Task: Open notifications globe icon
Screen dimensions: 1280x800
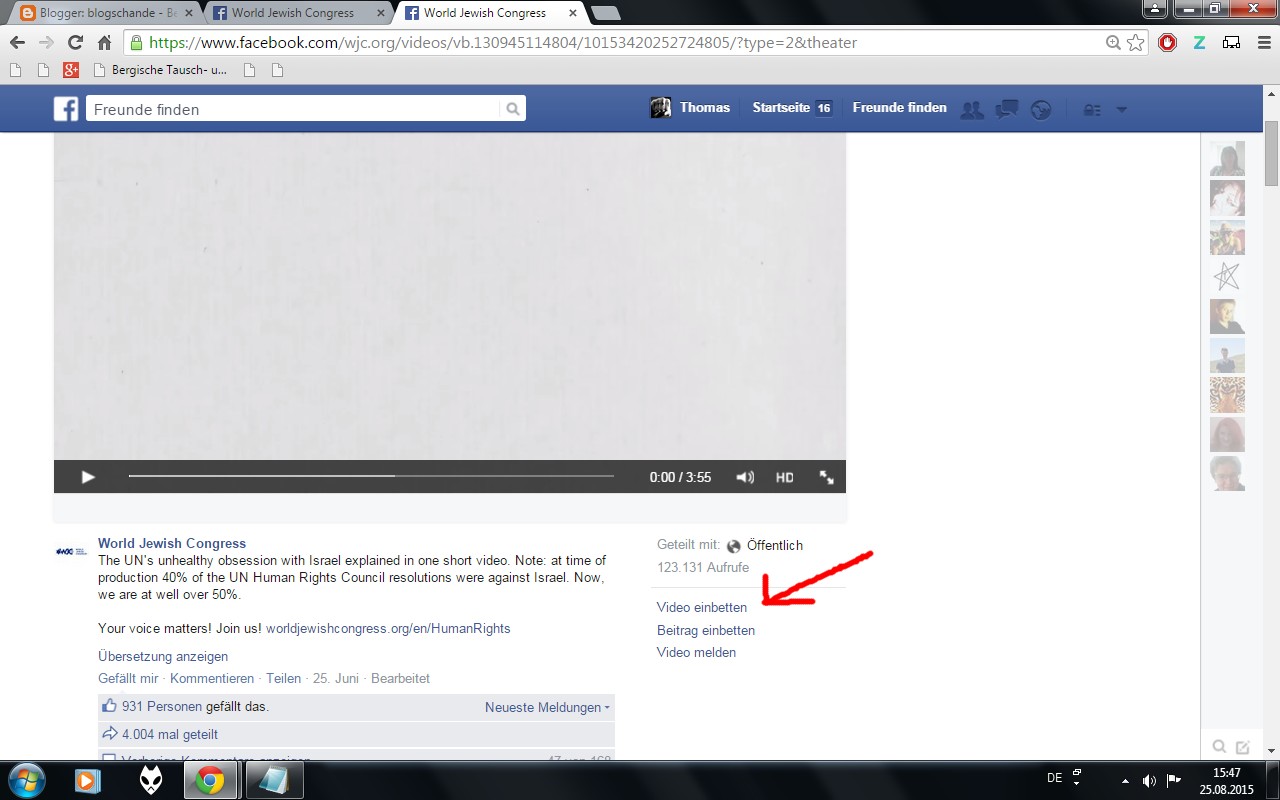Action: 1041,109
